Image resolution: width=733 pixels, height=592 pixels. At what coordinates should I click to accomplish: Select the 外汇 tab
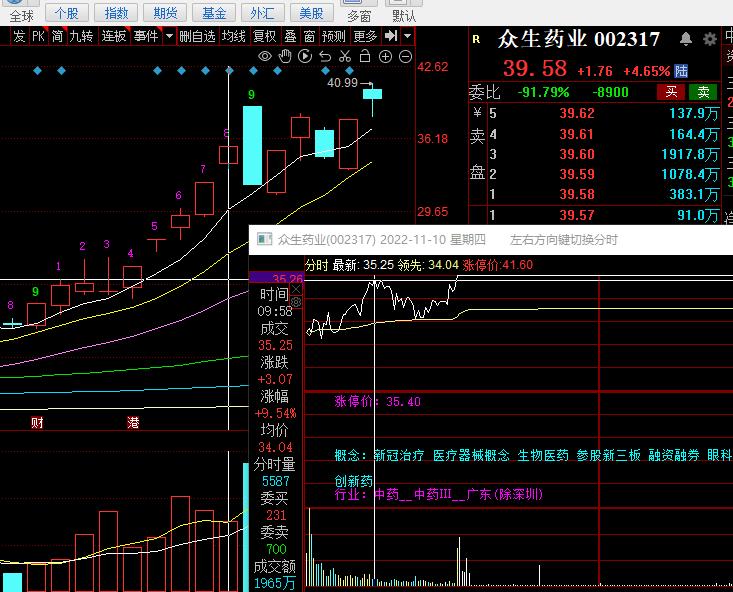(x=263, y=13)
